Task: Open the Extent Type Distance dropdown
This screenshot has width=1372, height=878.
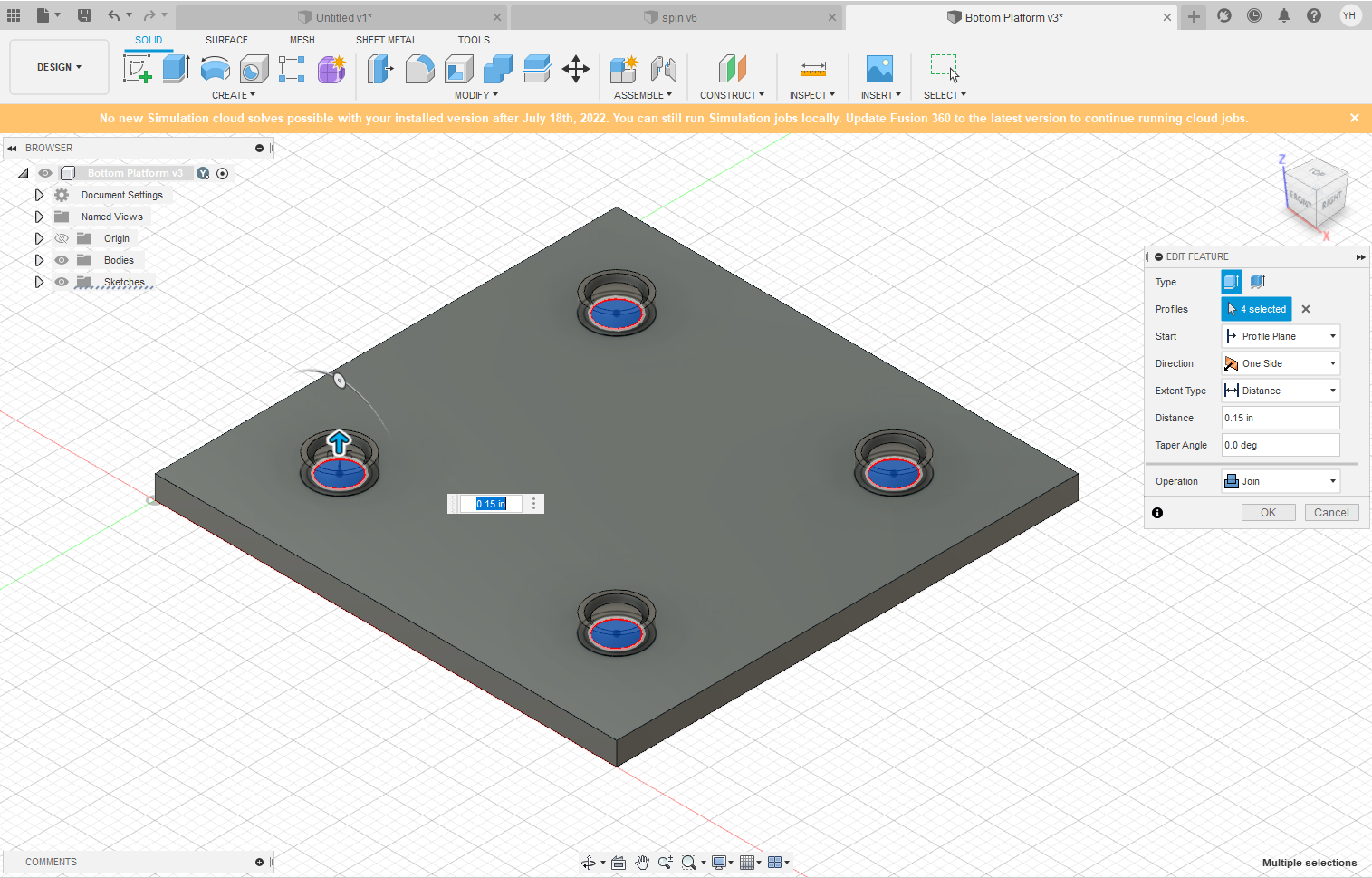Action: click(1281, 391)
